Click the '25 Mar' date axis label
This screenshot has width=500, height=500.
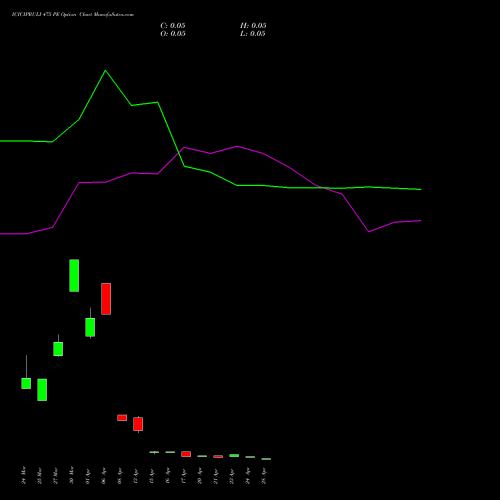point(39,475)
